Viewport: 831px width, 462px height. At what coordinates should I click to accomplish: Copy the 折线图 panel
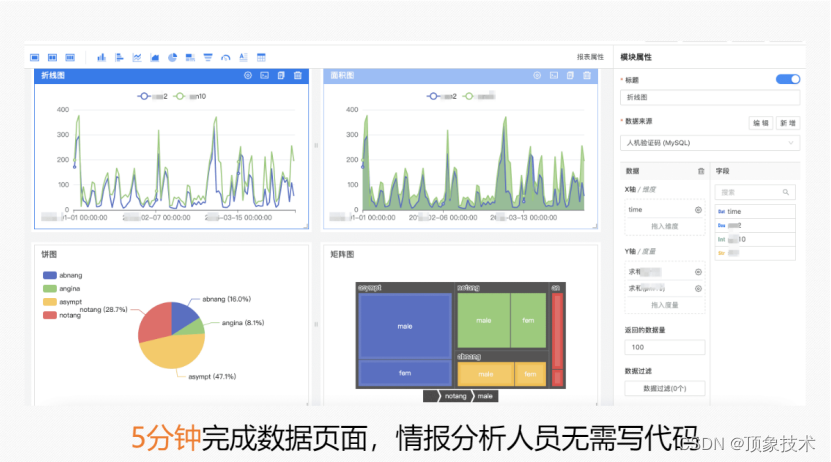tap(281, 76)
